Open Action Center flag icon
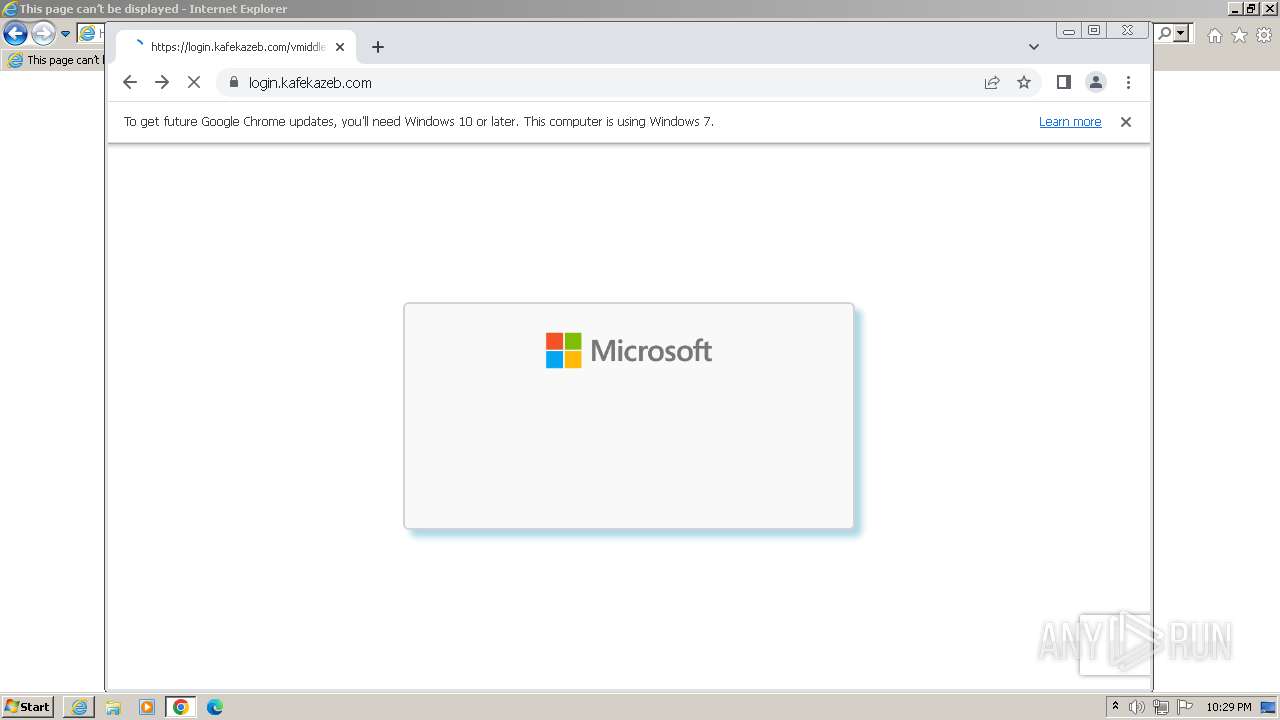The width and height of the screenshot is (1280, 720). click(x=1185, y=707)
